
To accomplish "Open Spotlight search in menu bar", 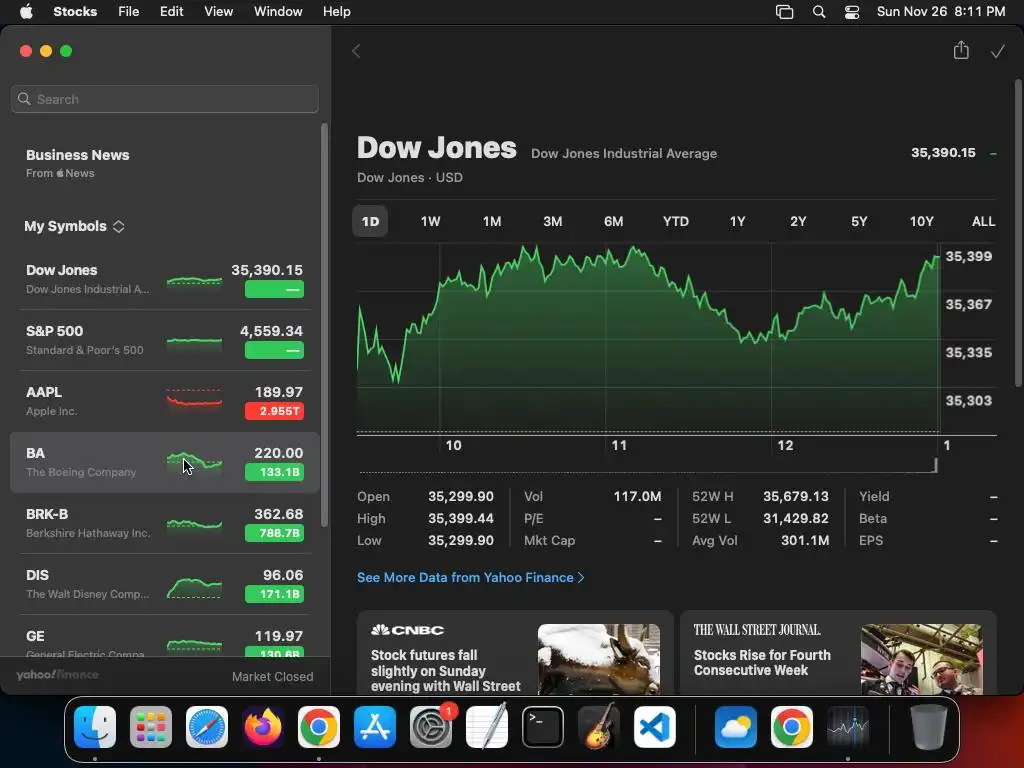I will tap(819, 12).
